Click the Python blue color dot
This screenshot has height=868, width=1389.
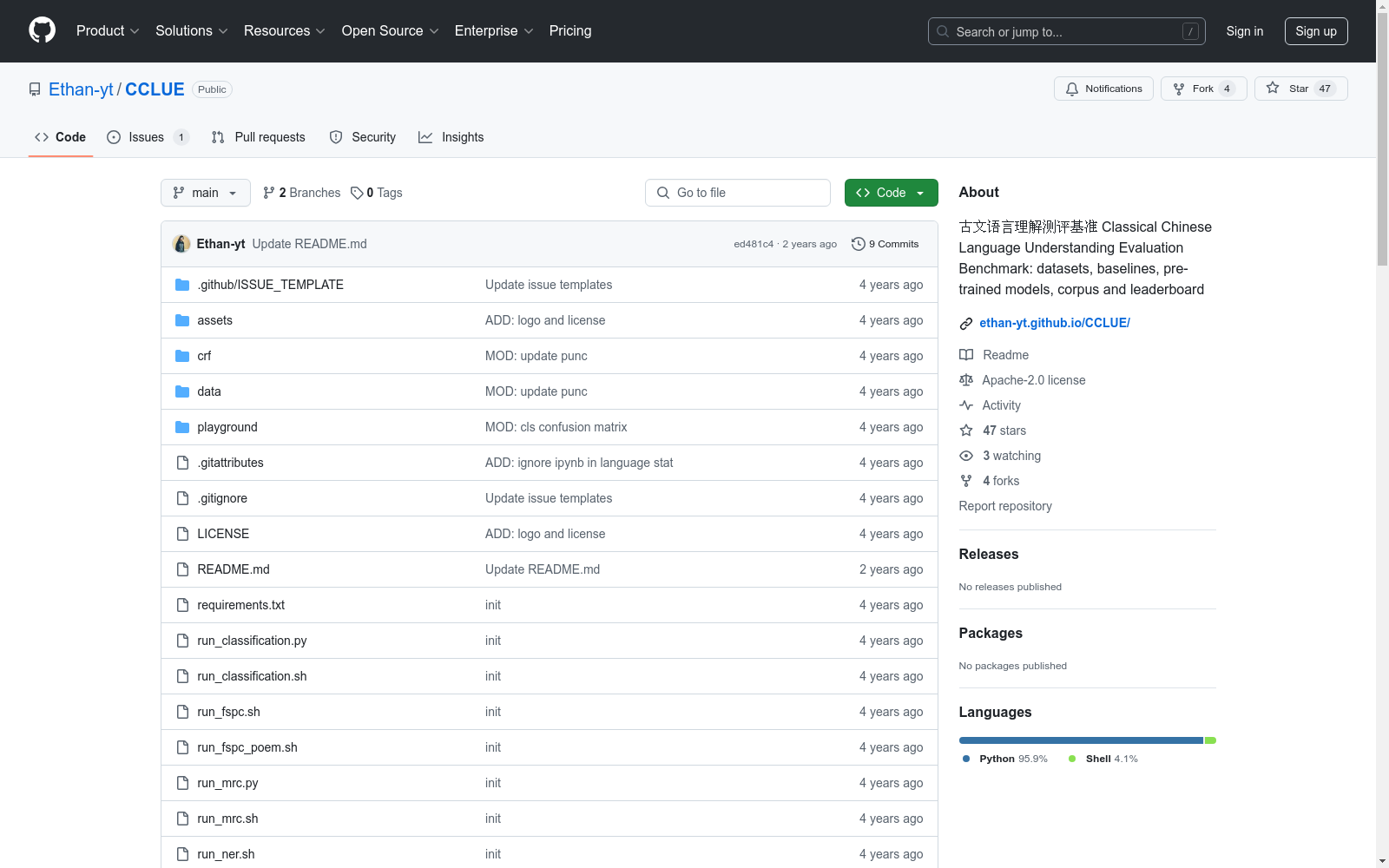click(966, 759)
